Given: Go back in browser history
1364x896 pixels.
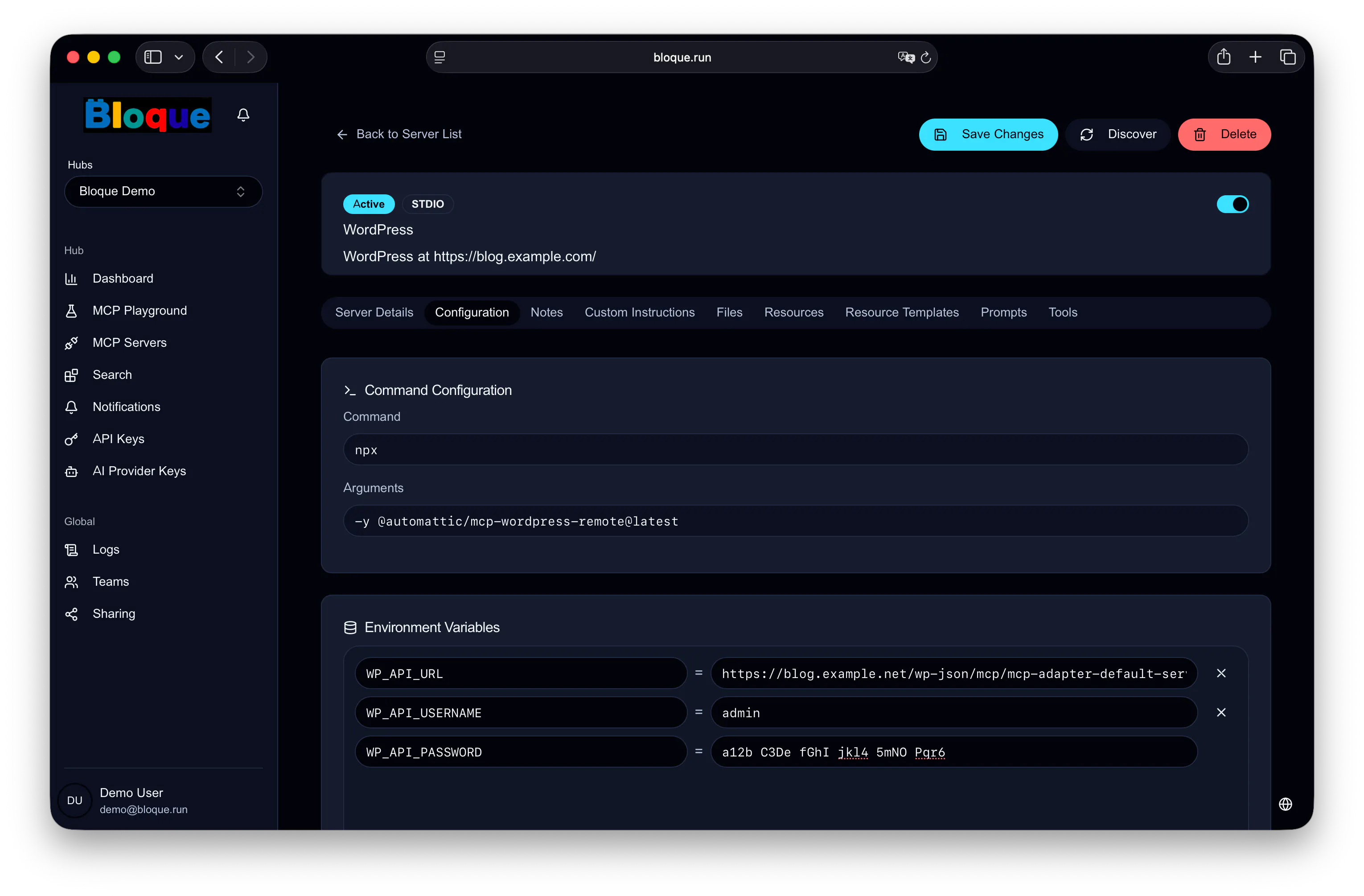Looking at the screenshot, I should (219, 57).
